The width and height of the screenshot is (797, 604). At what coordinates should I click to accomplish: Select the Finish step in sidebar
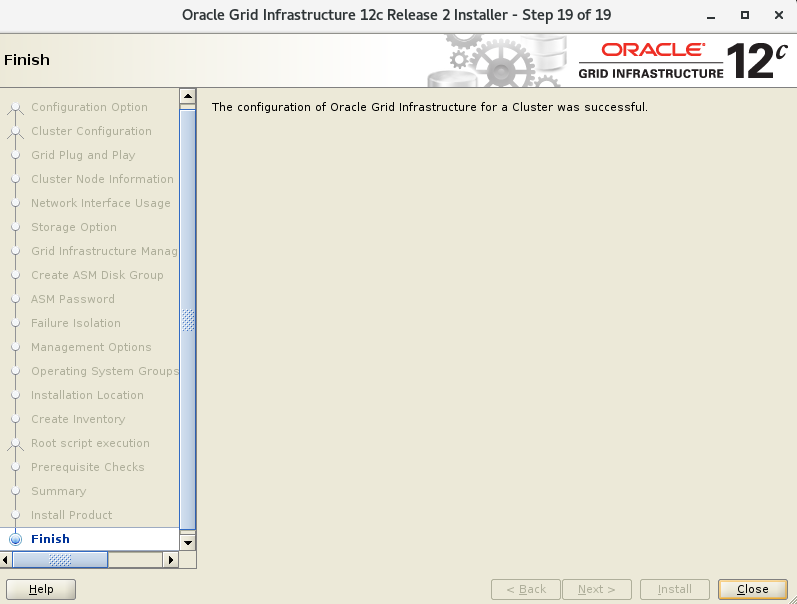tap(50, 539)
